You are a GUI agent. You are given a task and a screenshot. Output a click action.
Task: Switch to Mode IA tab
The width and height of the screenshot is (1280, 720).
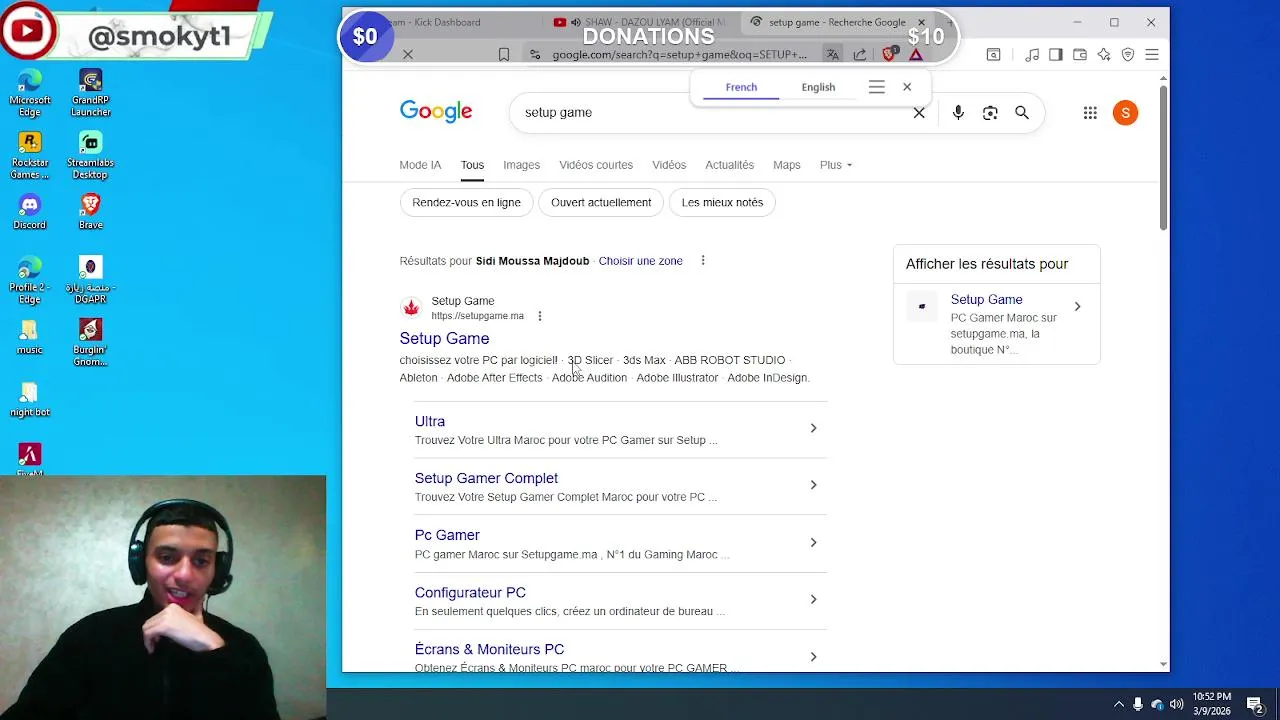420,165
